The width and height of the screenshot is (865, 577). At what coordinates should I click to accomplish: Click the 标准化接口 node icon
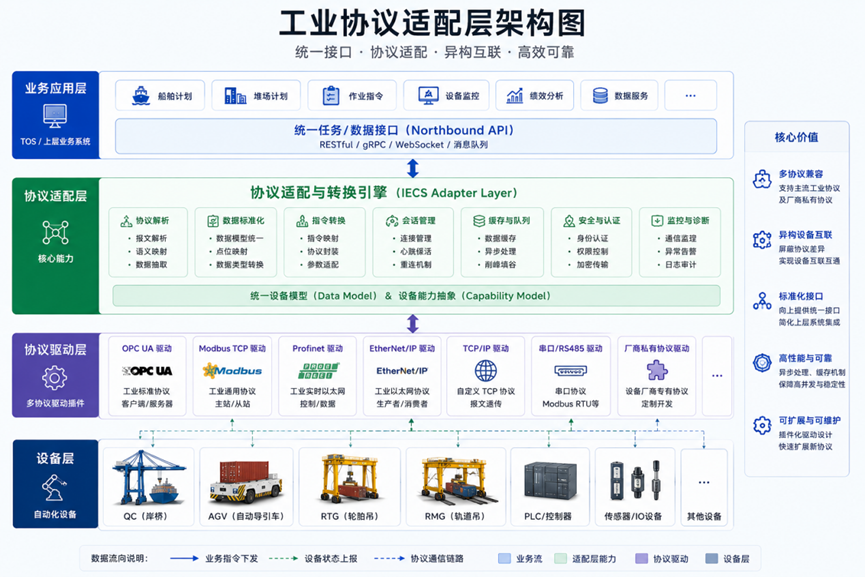(x=762, y=301)
